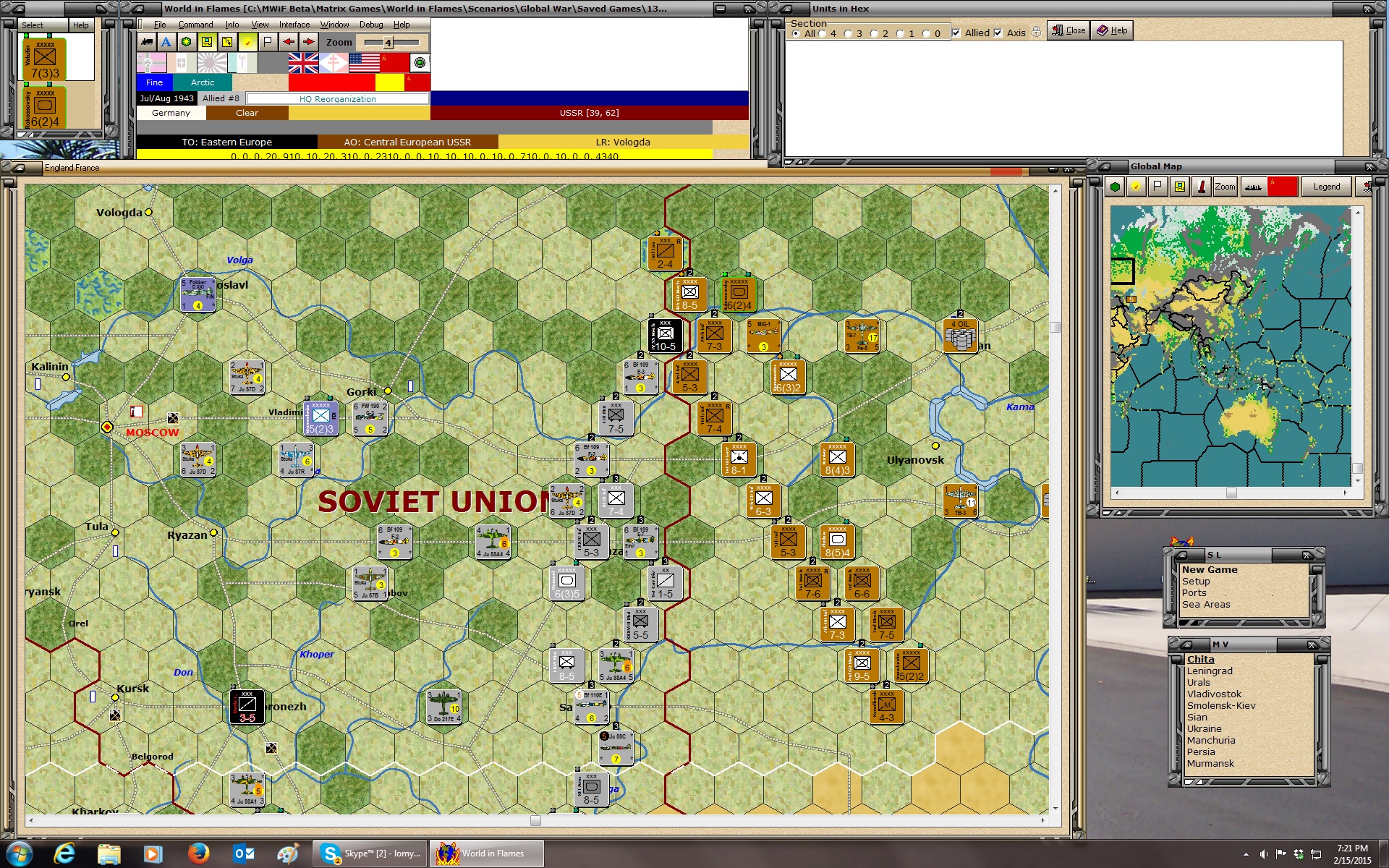Click the yellow unit icon in Global Map toolbar
1389x868 pixels.
click(1180, 187)
